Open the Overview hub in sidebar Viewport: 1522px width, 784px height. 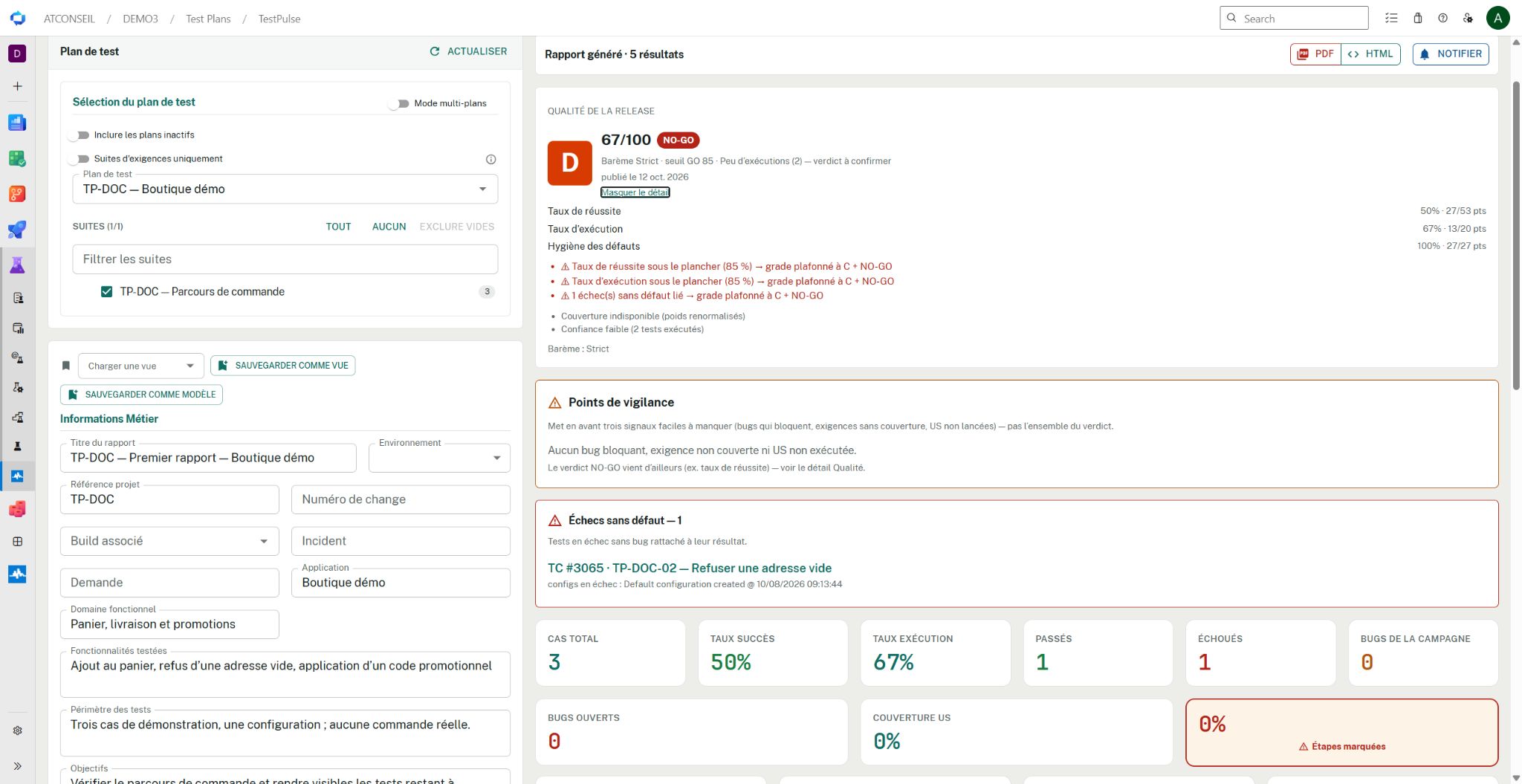pos(17,123)
